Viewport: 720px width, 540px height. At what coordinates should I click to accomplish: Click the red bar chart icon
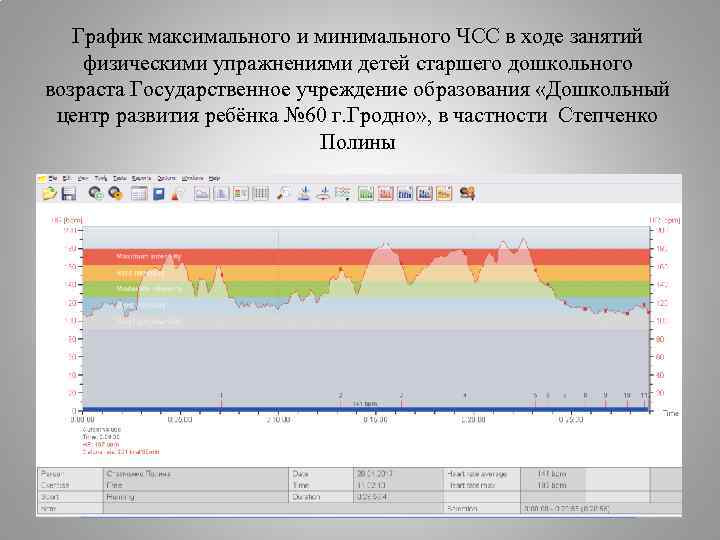(x=385, y=193)
